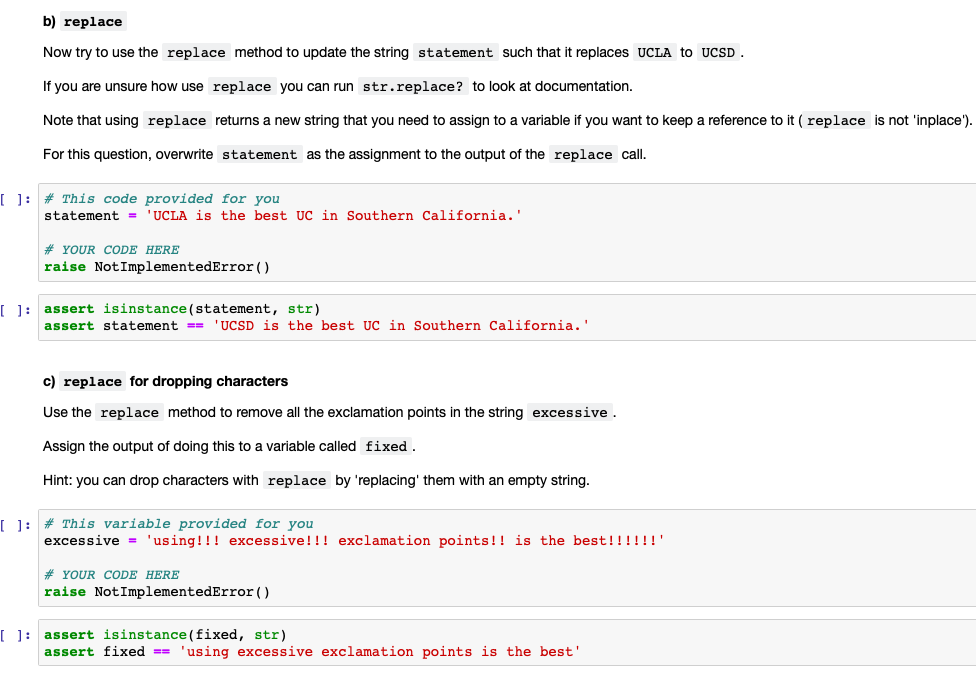Select the assert fixed equality test cell
The width and height of the screenshot is (976, 682).
pos(500,644)
